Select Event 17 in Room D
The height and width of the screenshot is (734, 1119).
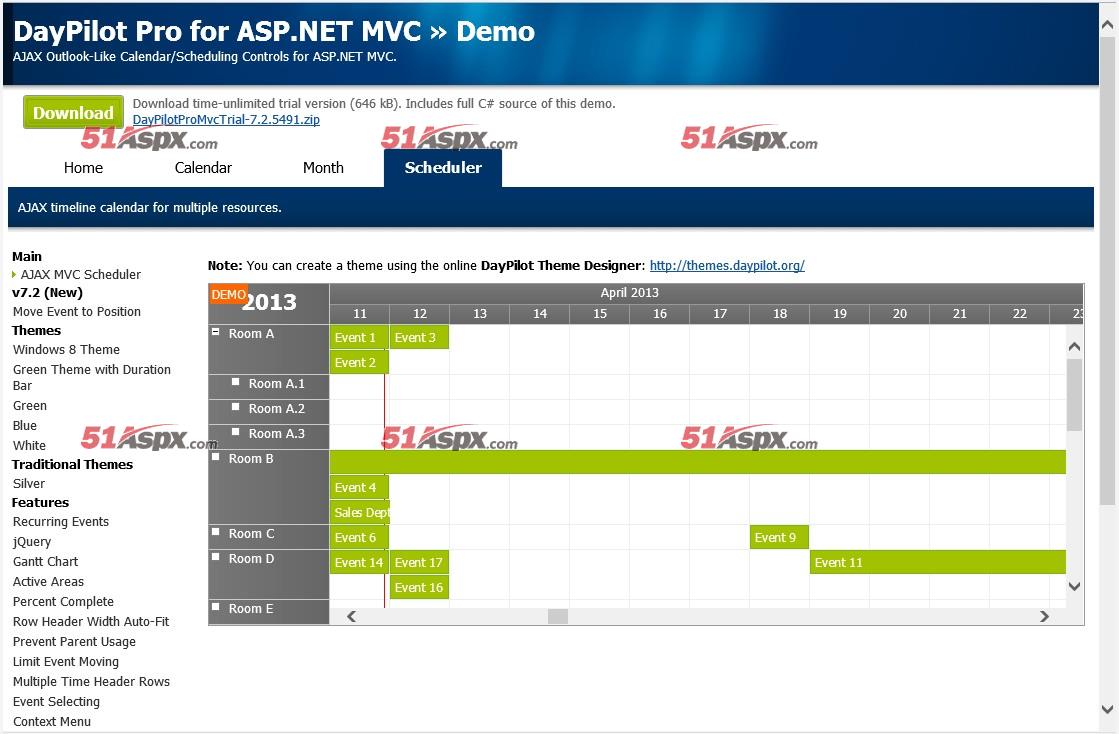click(x=419, y=562)
